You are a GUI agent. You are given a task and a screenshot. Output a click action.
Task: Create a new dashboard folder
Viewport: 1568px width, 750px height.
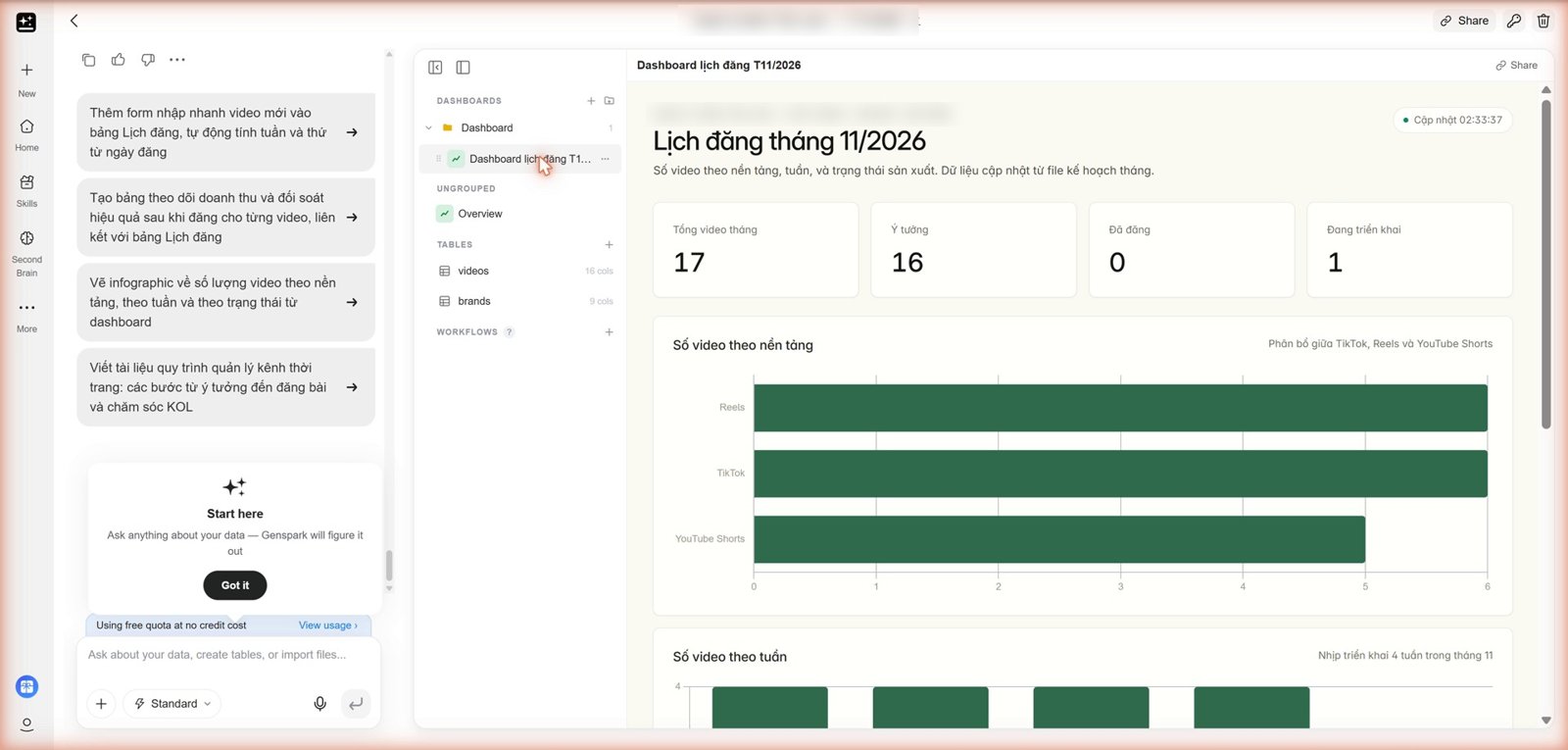pos(610,101)
